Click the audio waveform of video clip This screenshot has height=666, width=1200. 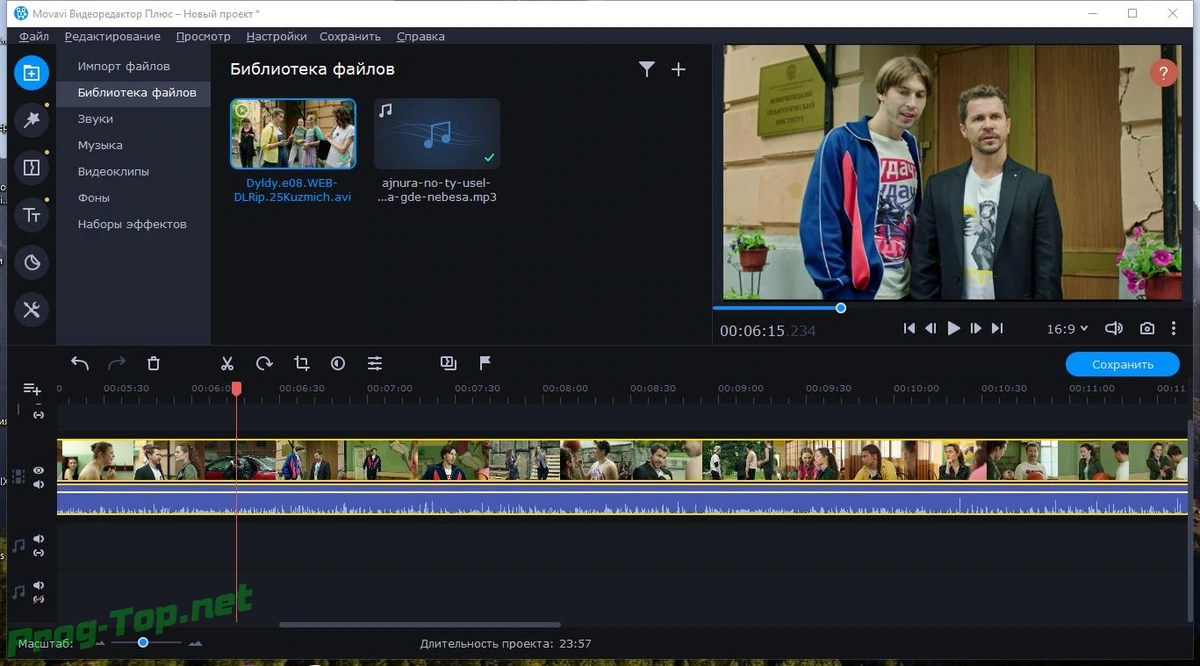622,502
